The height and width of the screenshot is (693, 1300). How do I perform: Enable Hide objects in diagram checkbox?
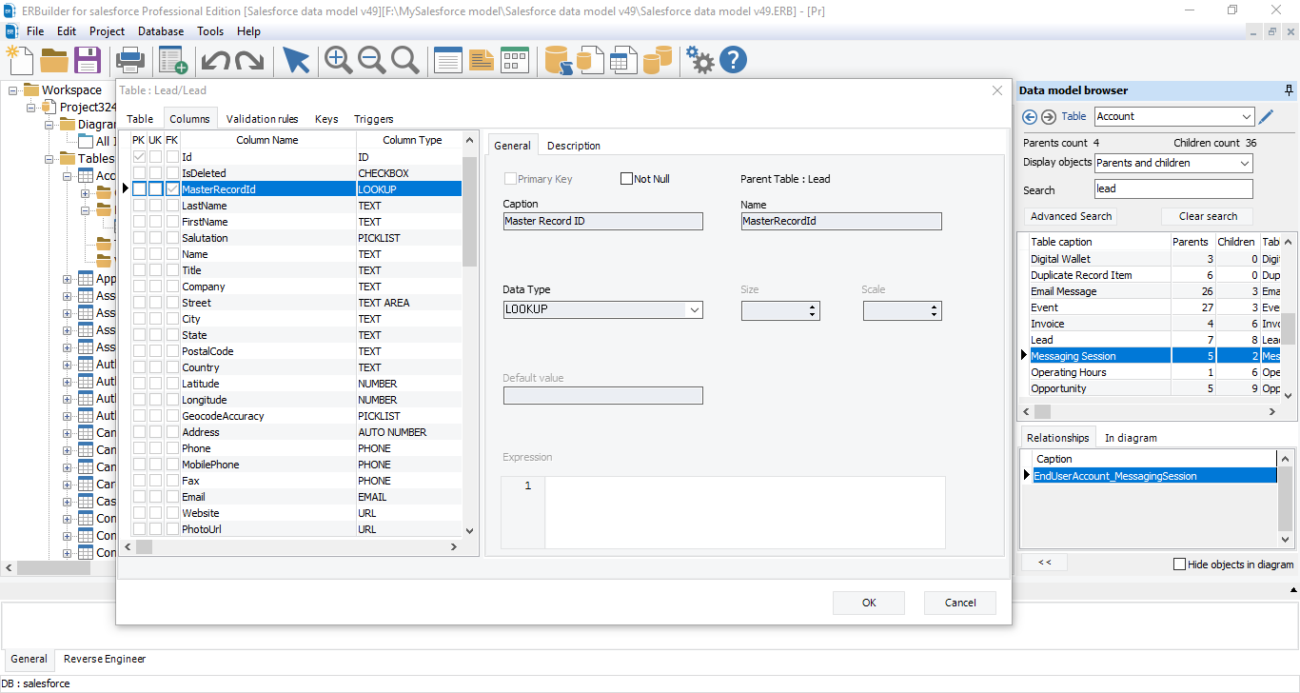click(1179, 564)
